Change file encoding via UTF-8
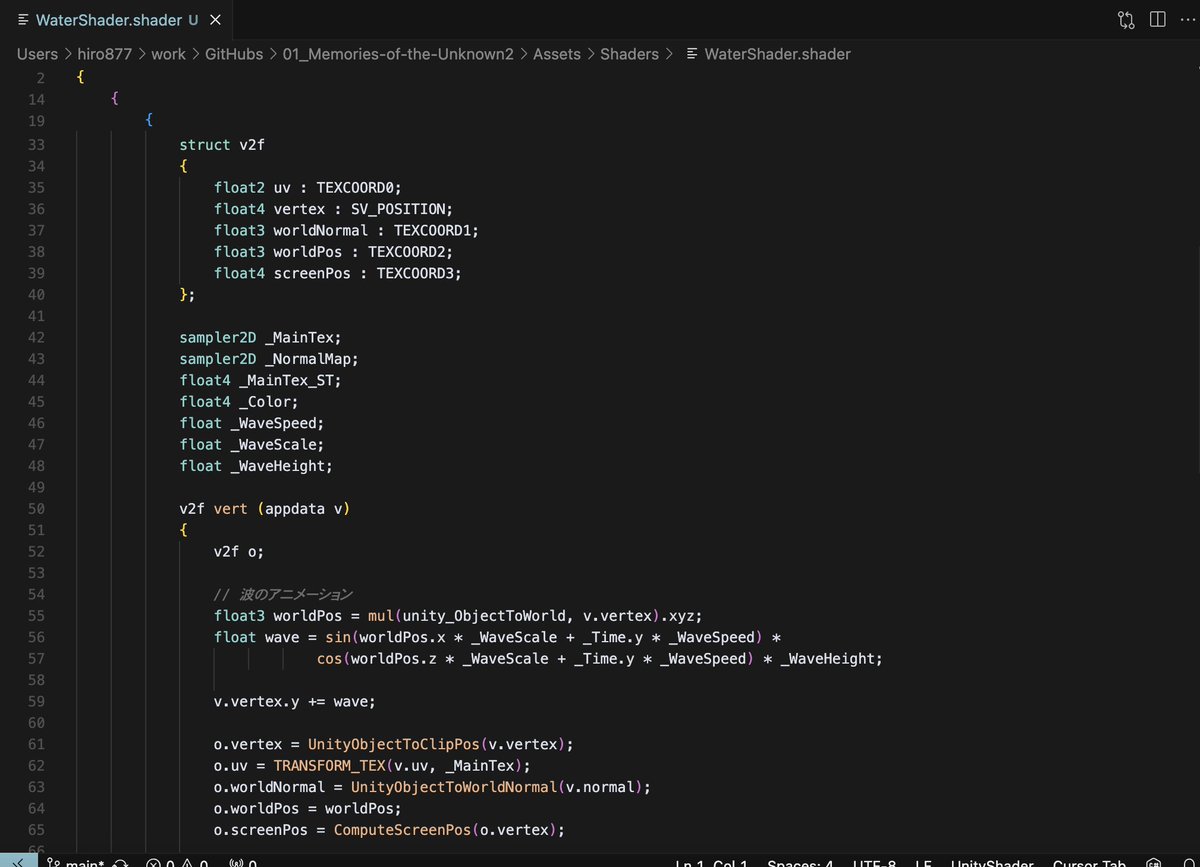The height and width of the screenshot is (867, 1200). pyautogui.click(x=873, y=863)
